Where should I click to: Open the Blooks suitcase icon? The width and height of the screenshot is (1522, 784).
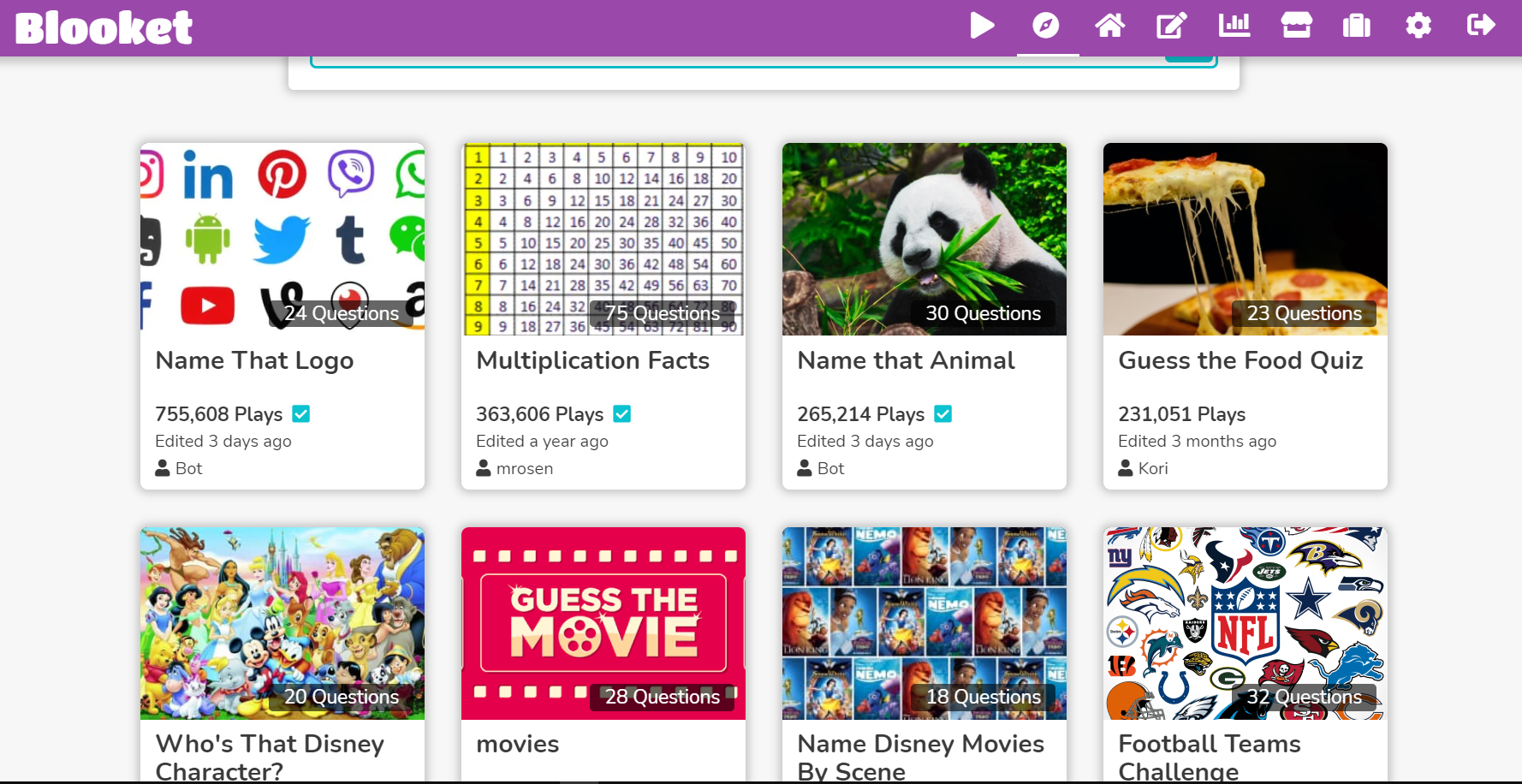click(1357, 26)
